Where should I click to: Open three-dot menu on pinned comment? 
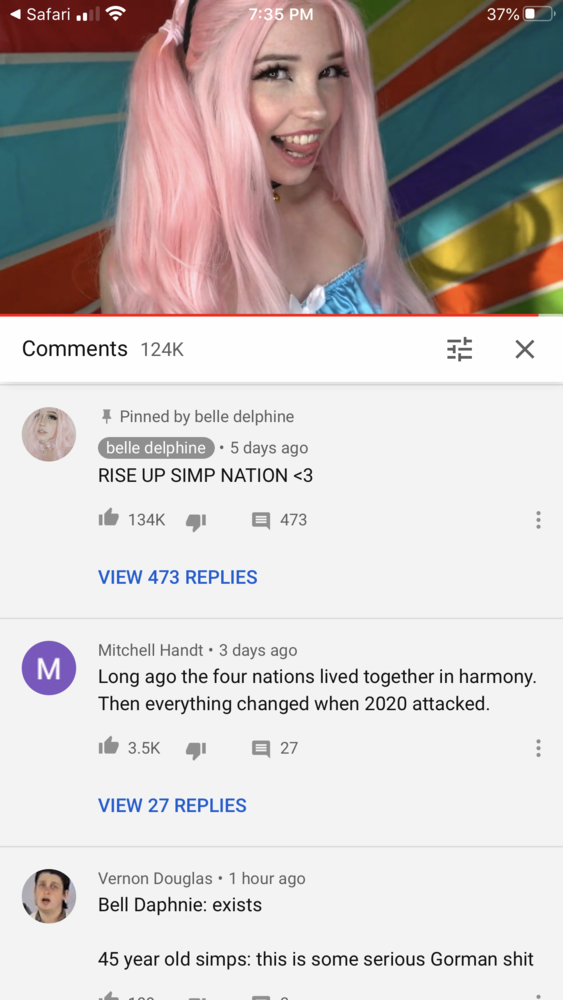pos(538,520)
